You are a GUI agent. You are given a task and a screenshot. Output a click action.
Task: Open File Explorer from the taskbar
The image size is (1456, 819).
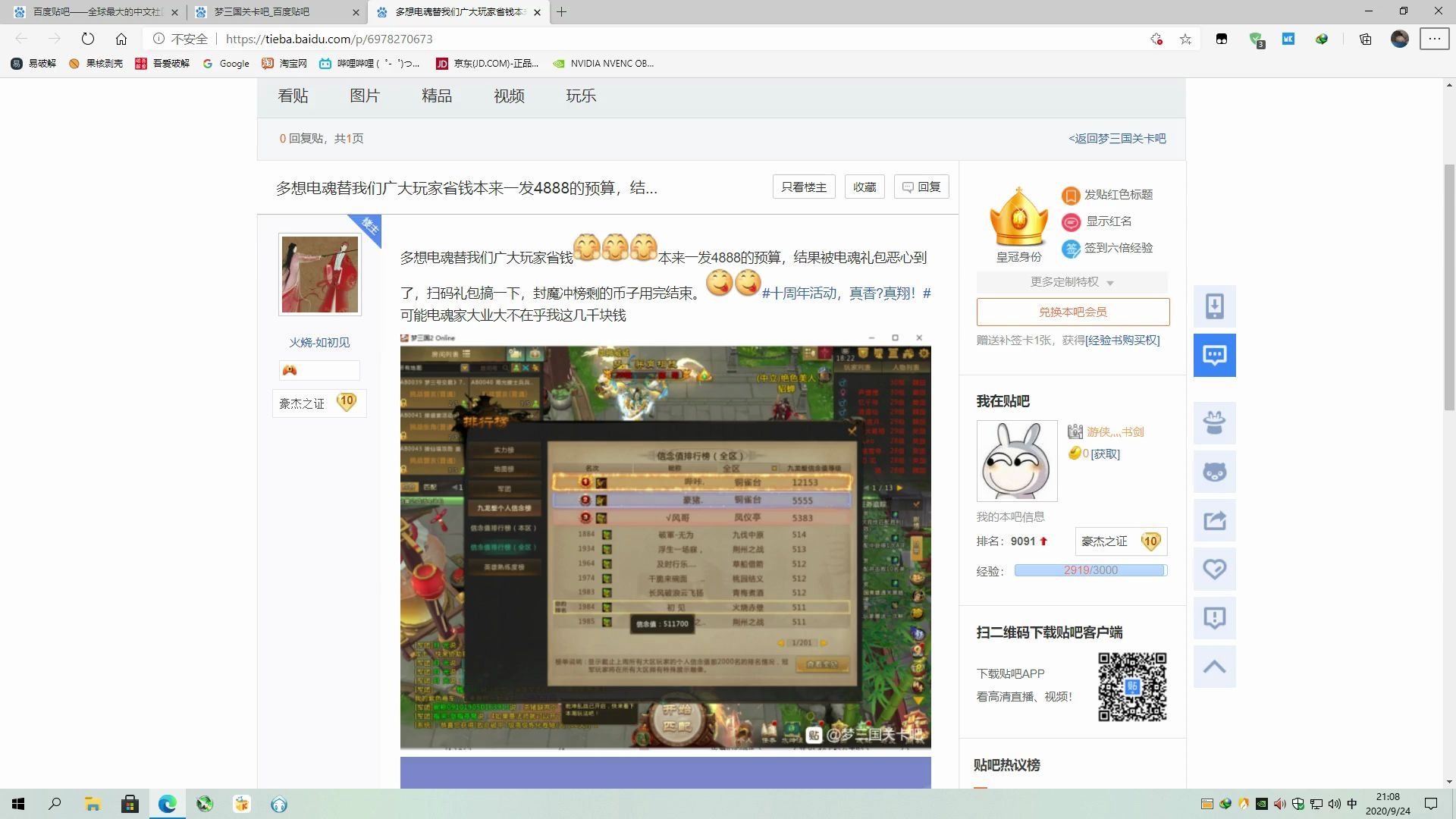point(93,804)
